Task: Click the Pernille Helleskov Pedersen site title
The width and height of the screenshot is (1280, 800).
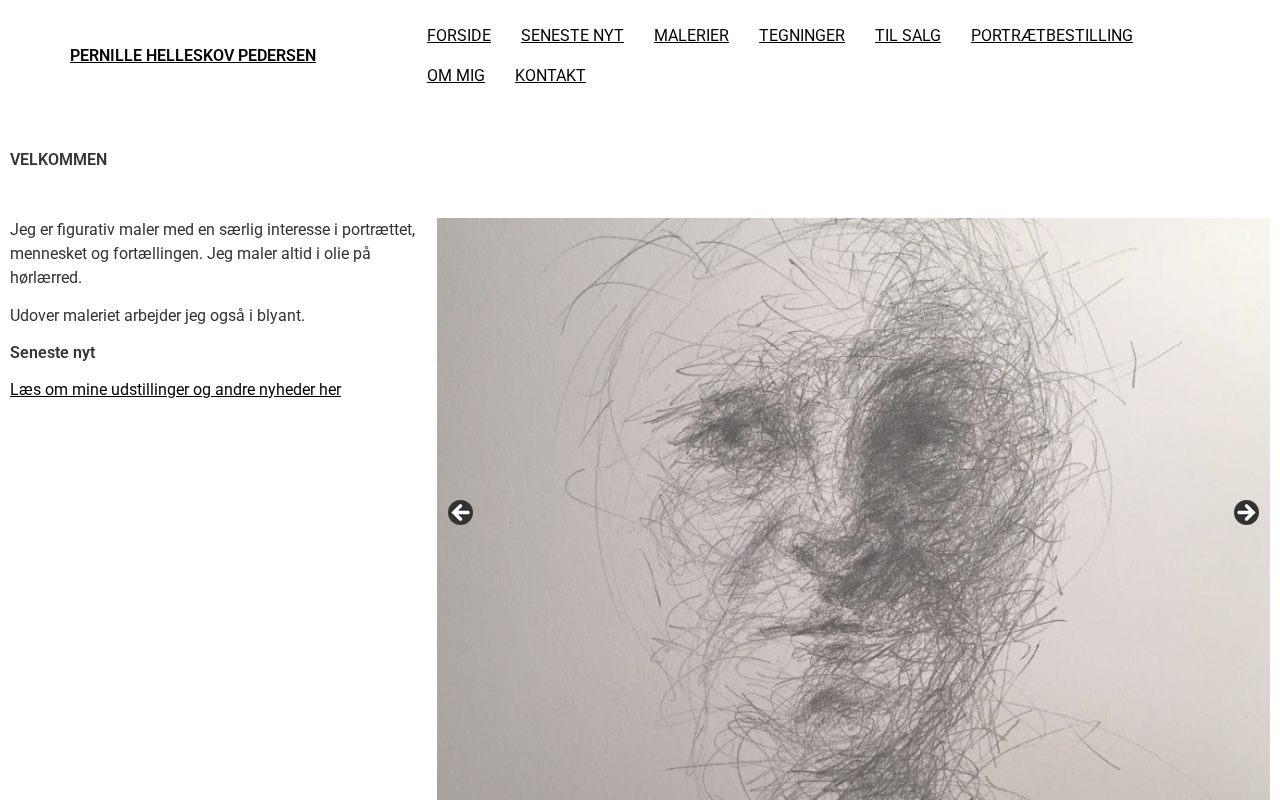Action: click(x=193, y=56)
